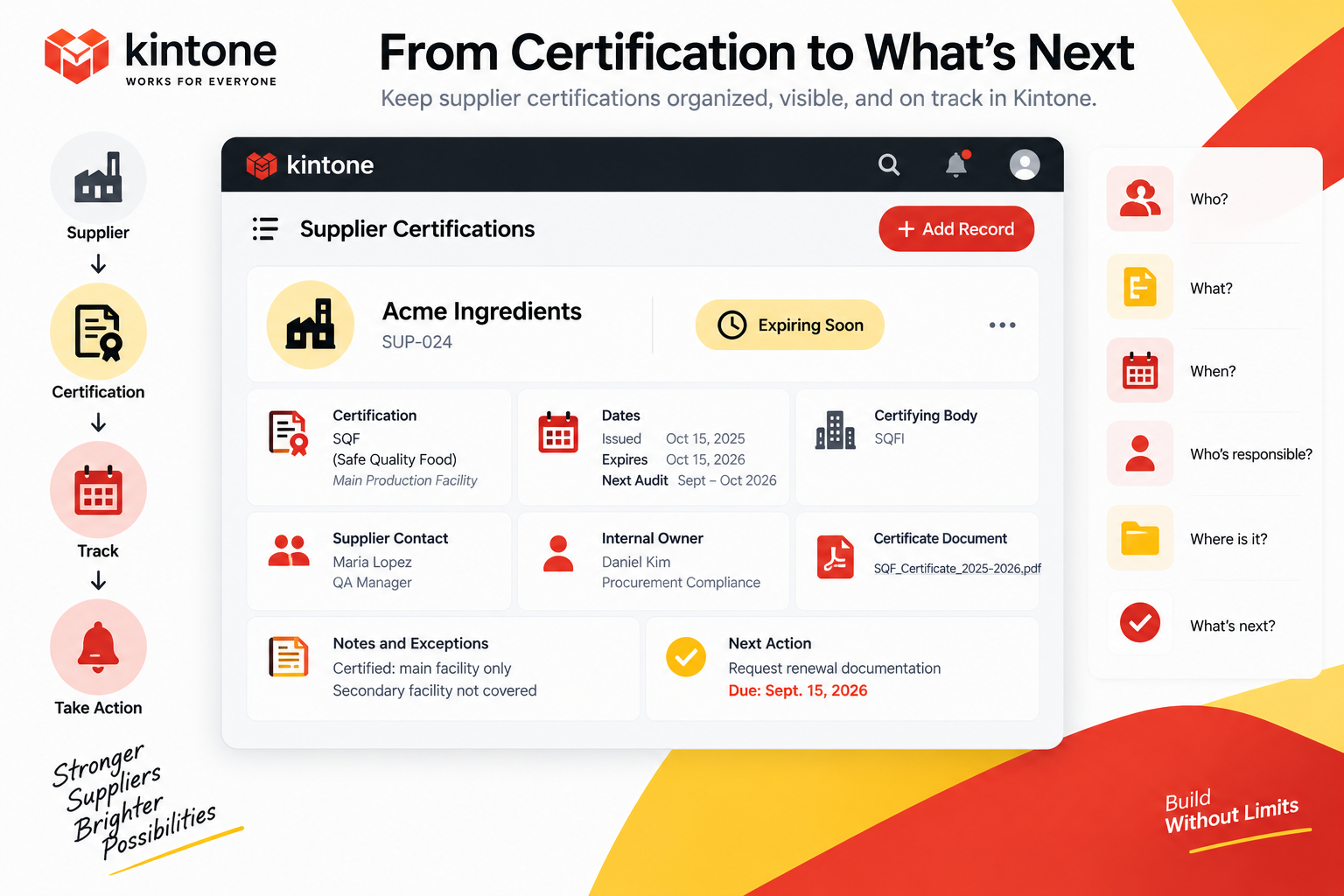Viewport: 1344px width, 896px height.
Task: Click the Maria Lopez contact name
Action: tap(372, 562)
